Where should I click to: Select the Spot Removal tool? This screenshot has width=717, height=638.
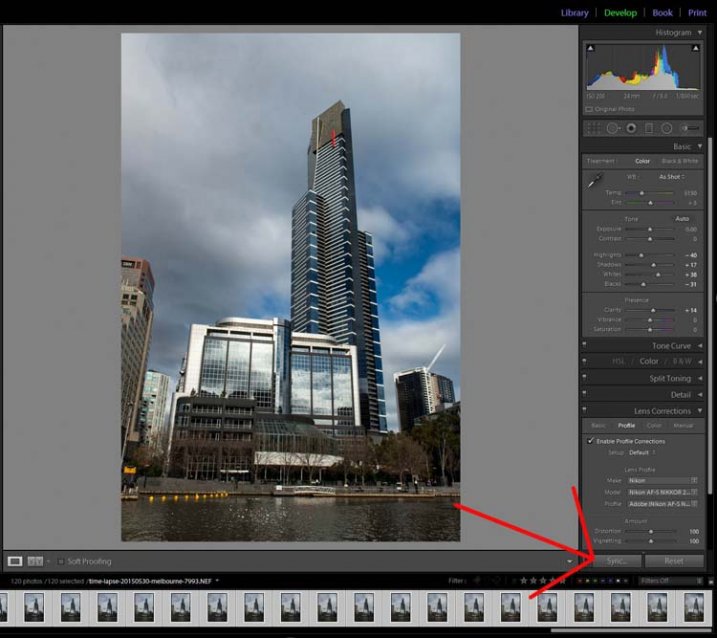coord(612,128)
